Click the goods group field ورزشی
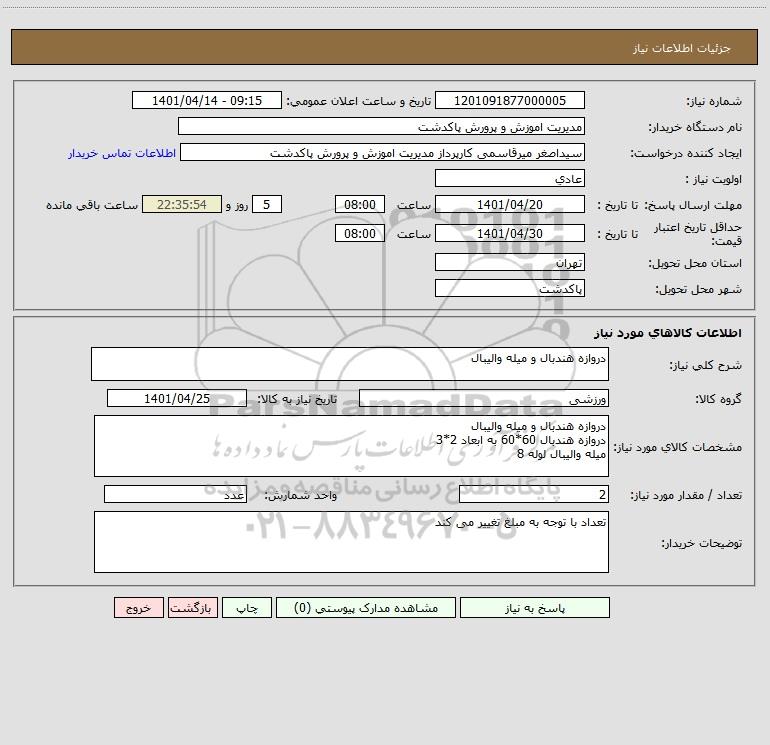 pos(484,398)
